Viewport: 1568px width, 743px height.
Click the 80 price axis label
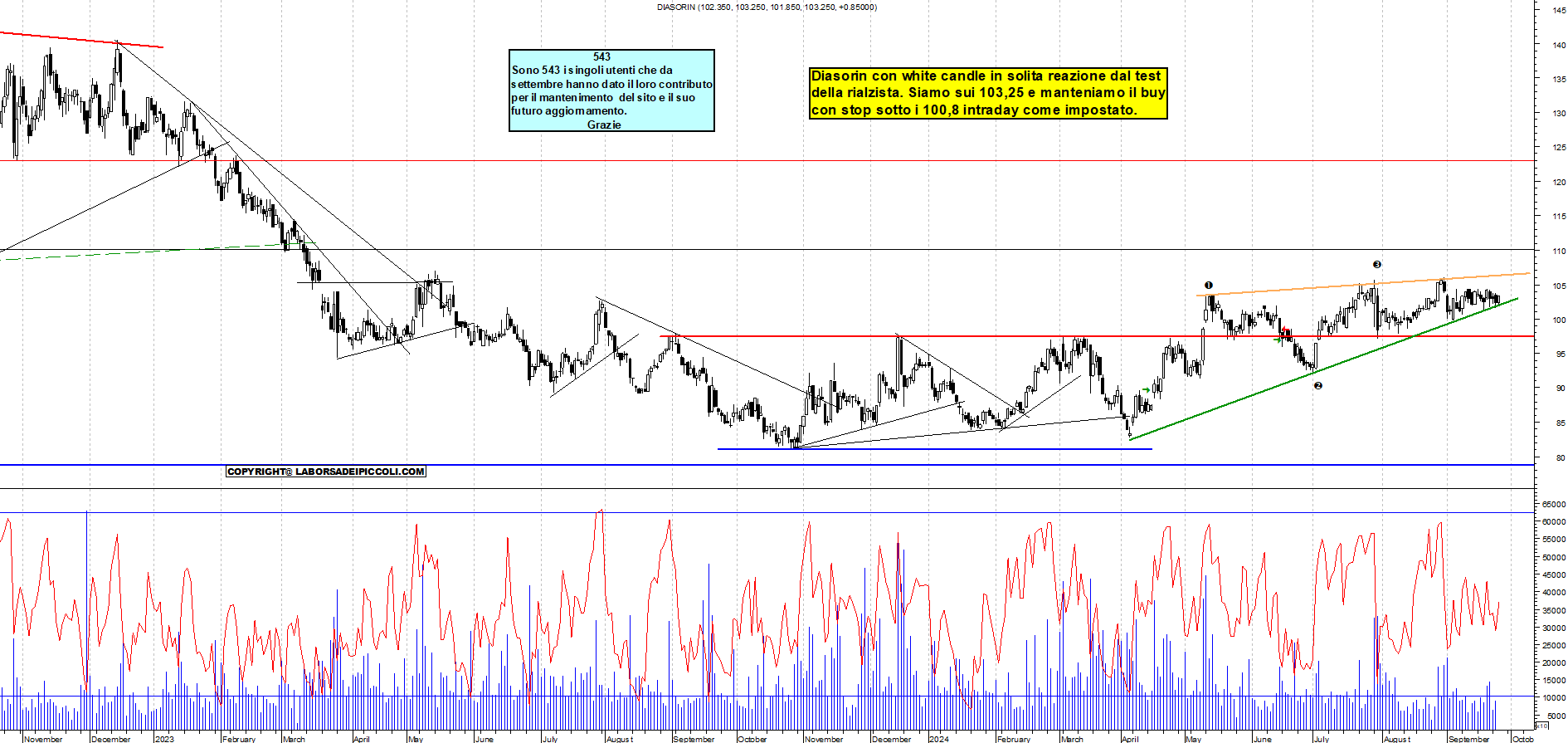[1561, 457]
